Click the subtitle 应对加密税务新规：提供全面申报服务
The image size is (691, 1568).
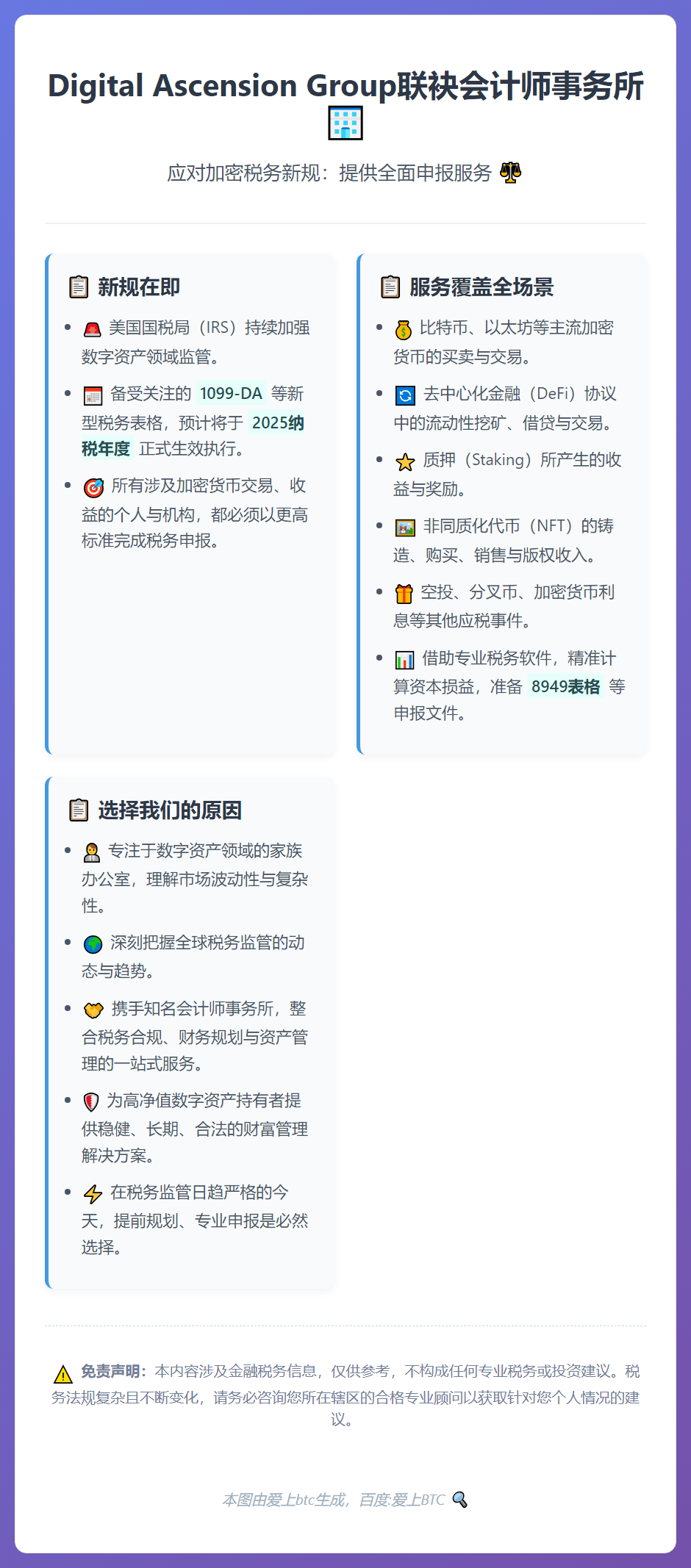coord(329,173)
